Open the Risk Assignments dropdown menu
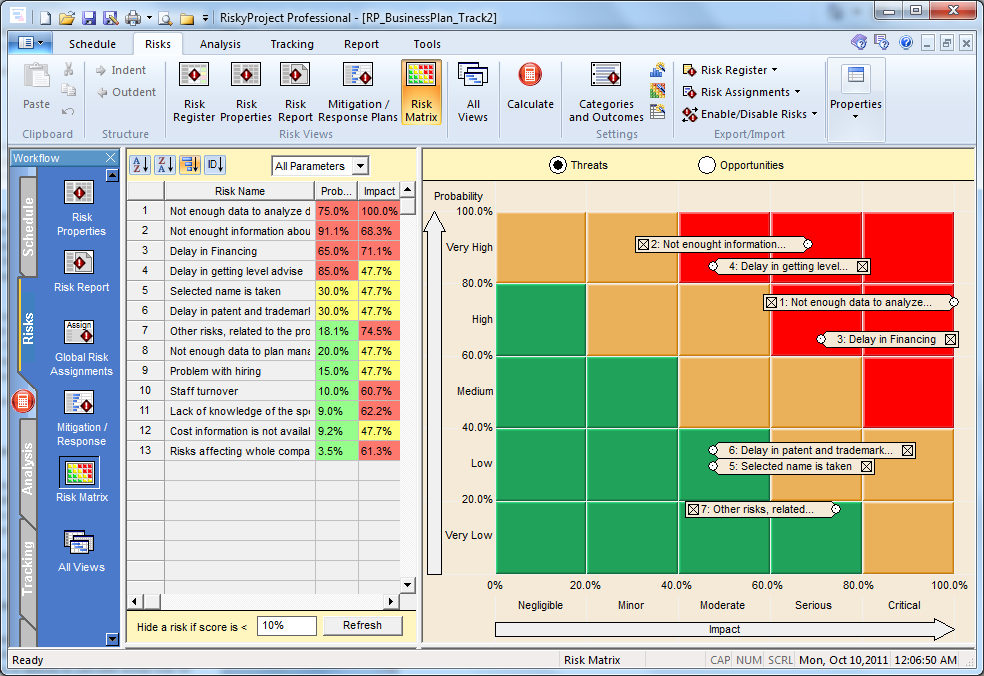Screen dimensions: 984x676 click(x=745, y=92)
